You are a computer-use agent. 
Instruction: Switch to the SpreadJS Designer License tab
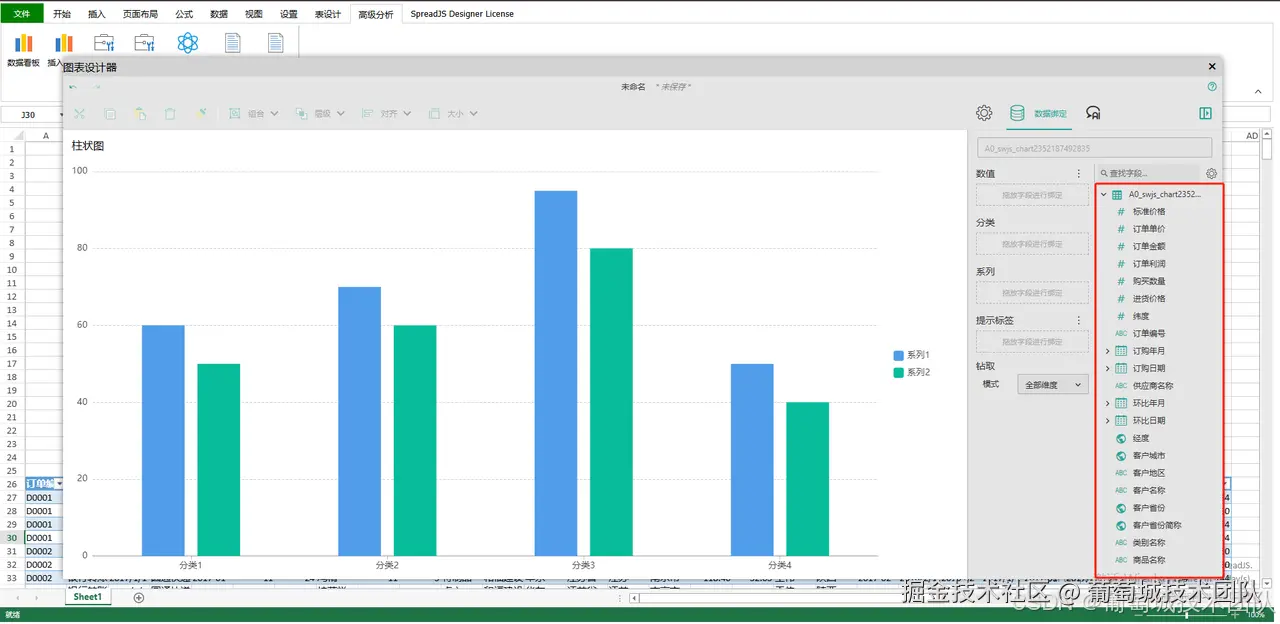click(x=462, y=14)
